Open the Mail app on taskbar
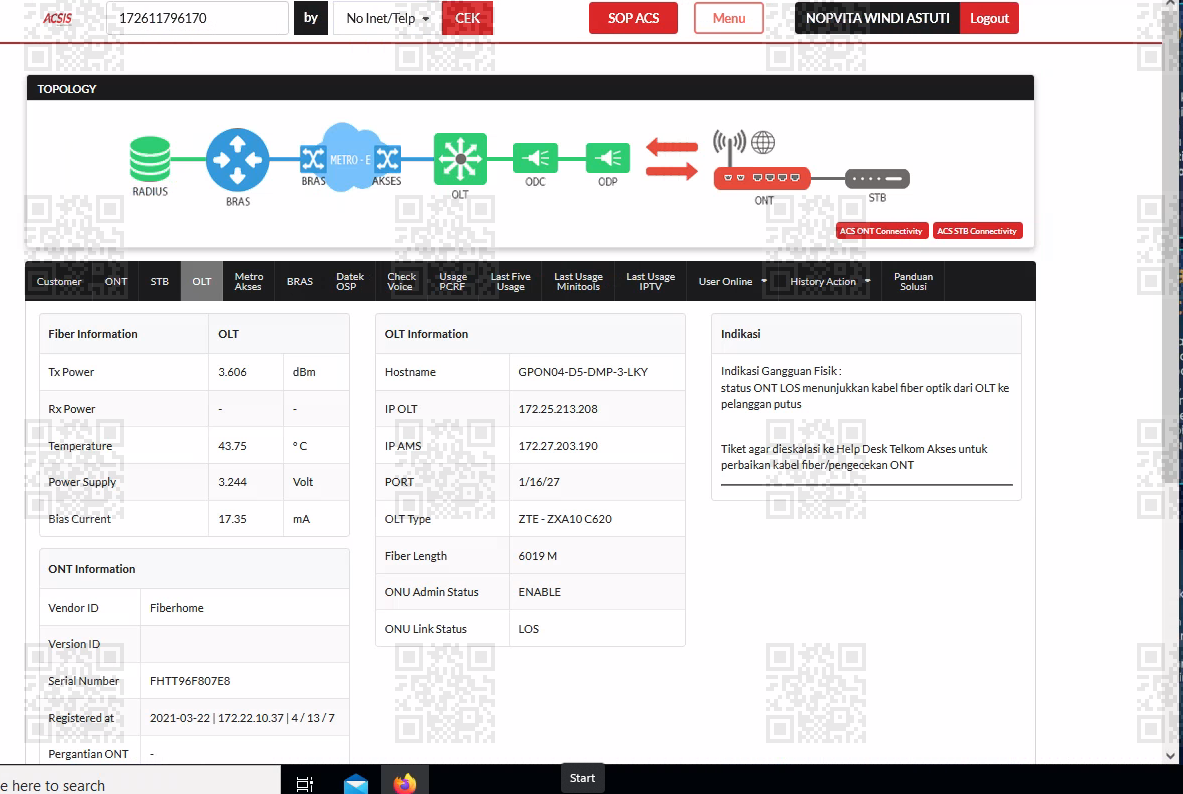Viewport: 1183px width, 794px height. tap(355, 784)
